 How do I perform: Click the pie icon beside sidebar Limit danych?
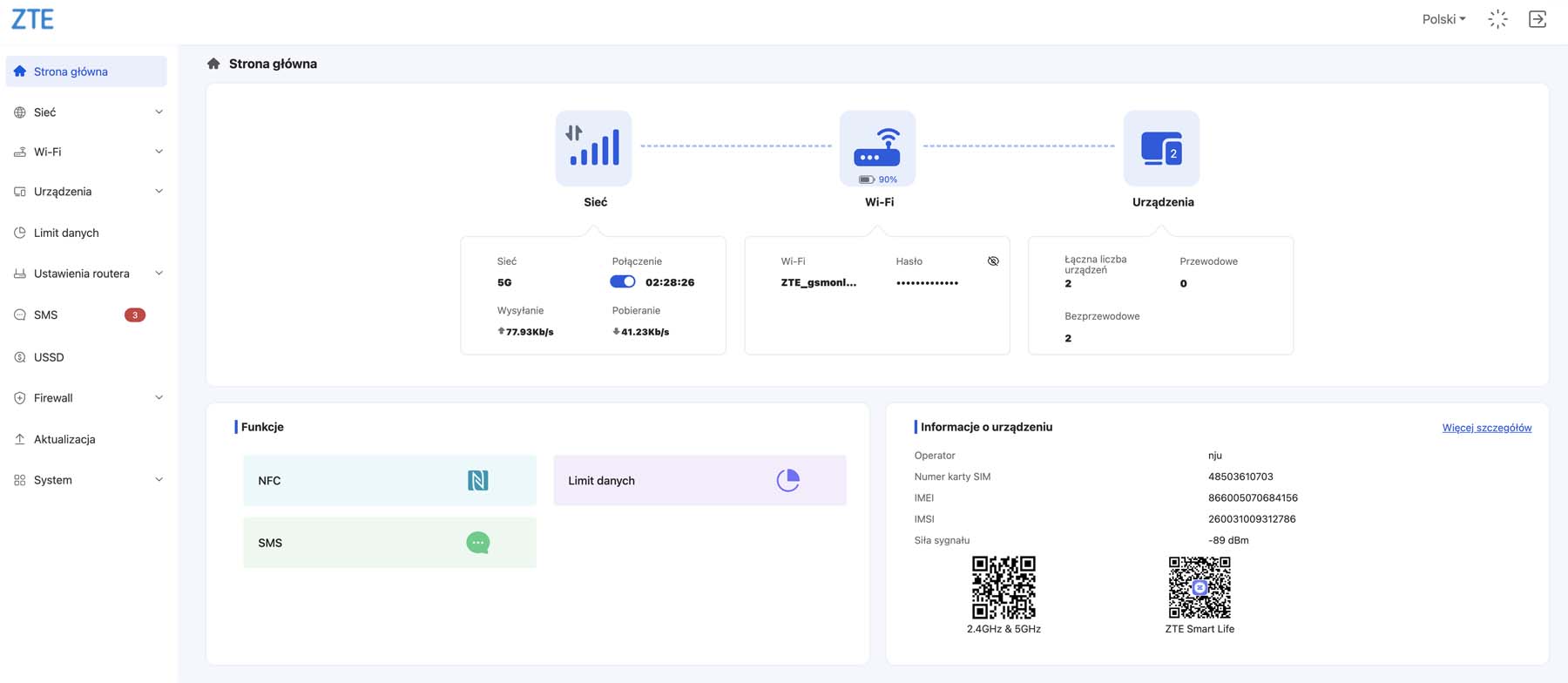20,233
